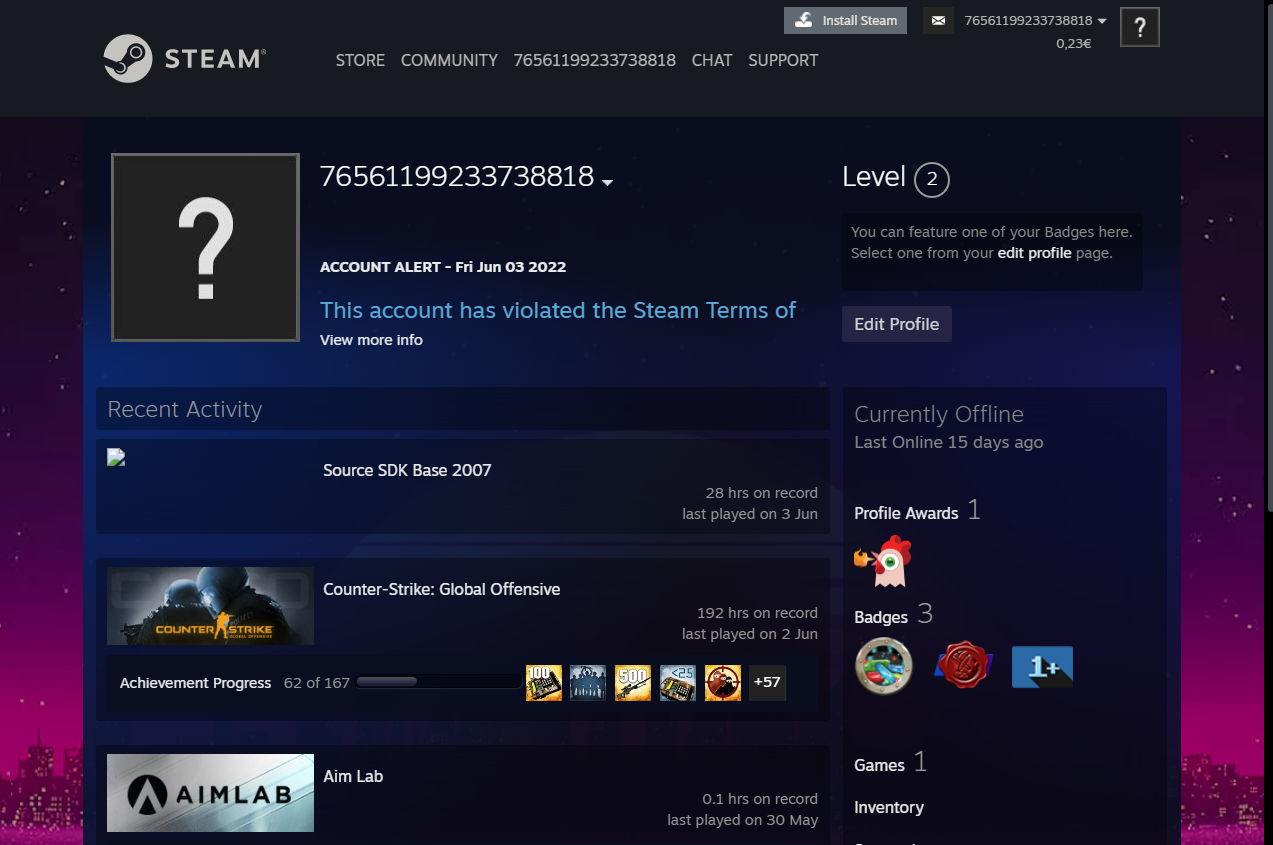The width and height of the screenshot is (1273, 845).
Task: Show the +57 more achievements
Action: click(x=767, y=683)
